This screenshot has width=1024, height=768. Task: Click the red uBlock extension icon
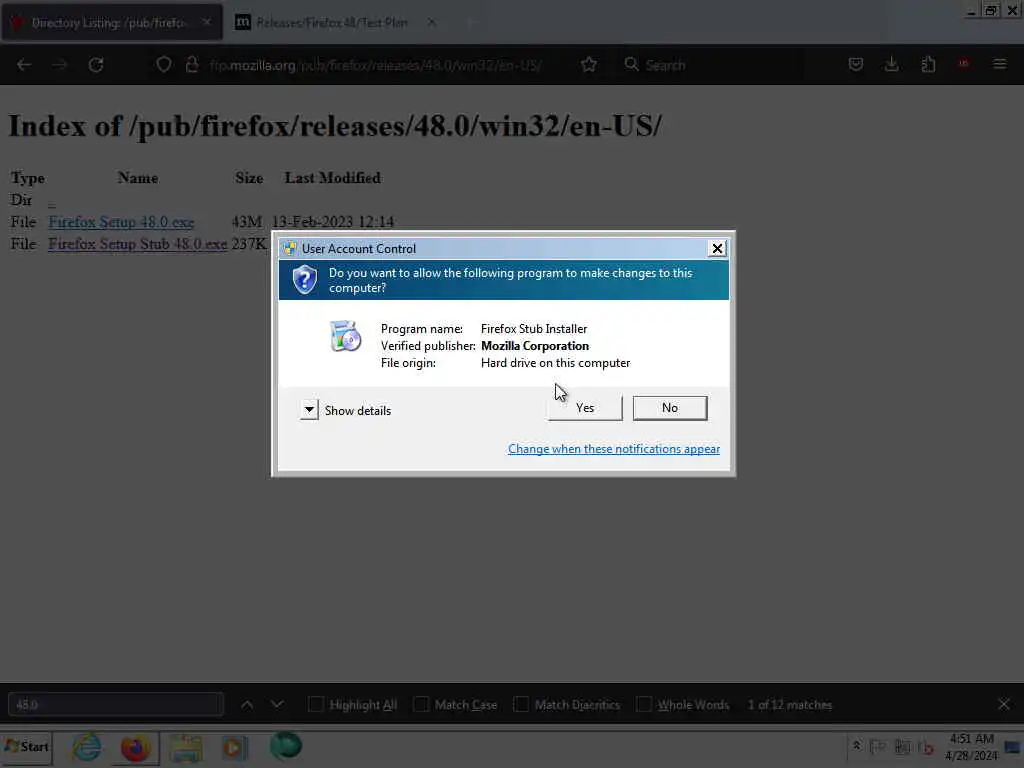coord(963,64)
